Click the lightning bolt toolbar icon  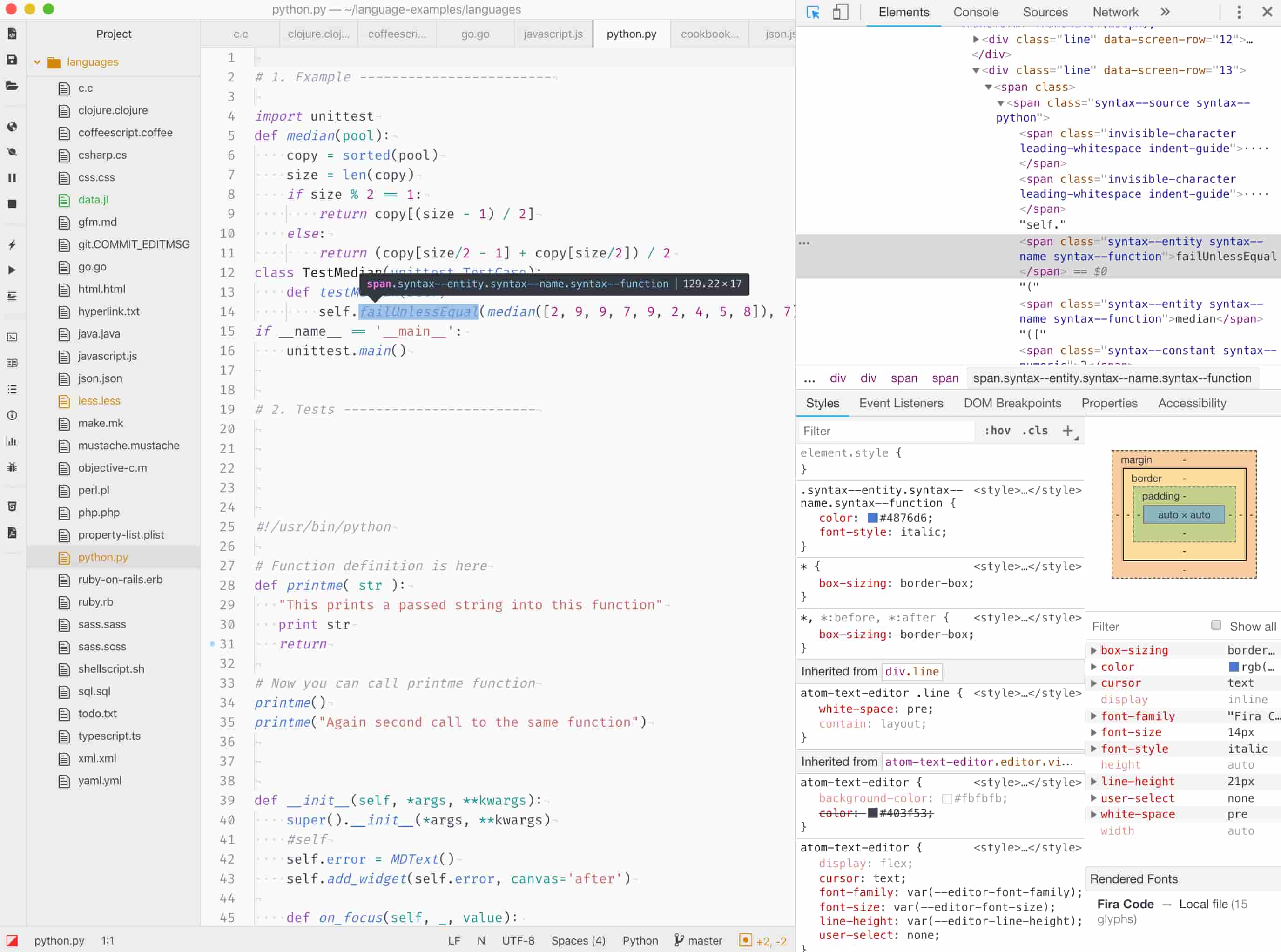[x=12, y=244]
